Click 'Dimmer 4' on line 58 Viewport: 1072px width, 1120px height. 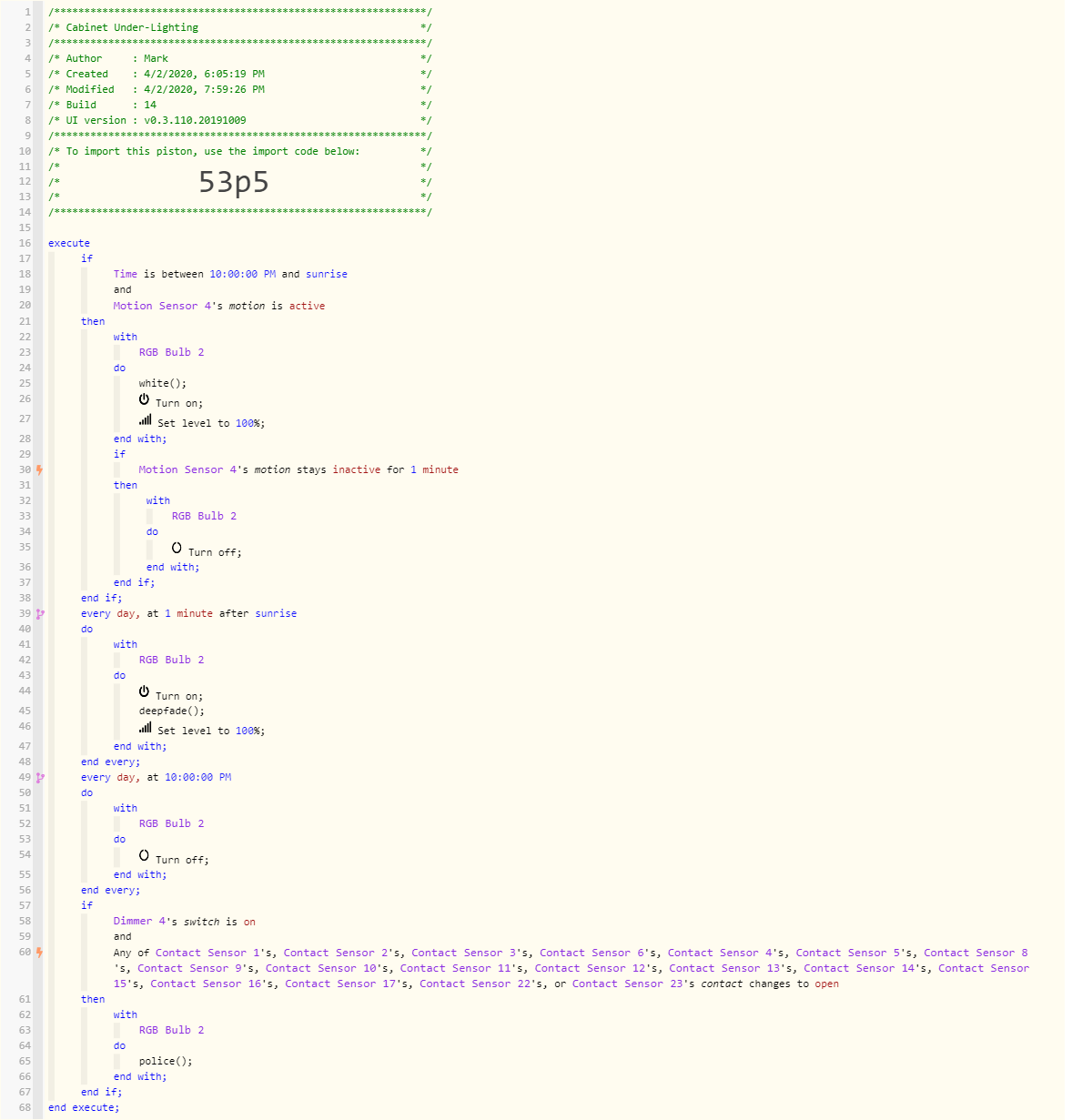click(x=139, y=921)
